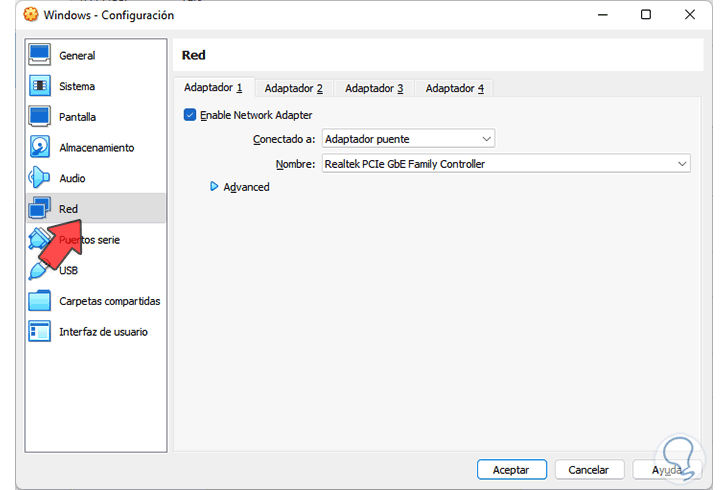Toggle the Enable Network Adapter checkbox

click(x=190, y=115)
